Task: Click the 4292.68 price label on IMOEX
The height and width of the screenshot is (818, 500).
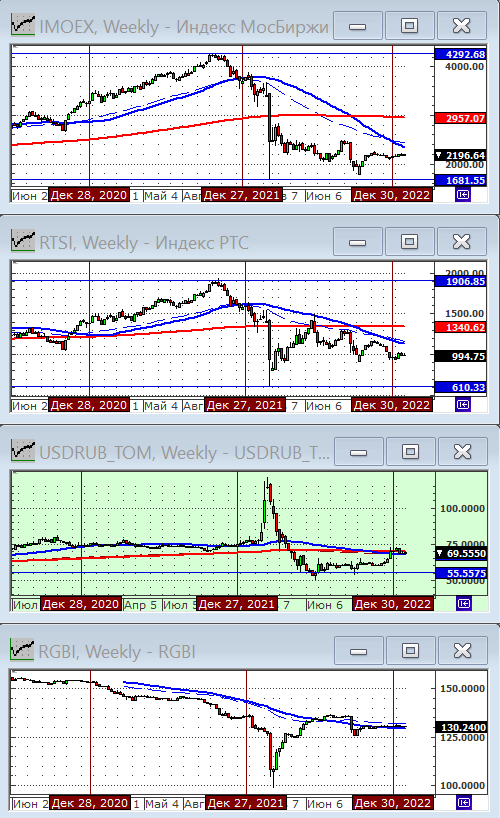Action: [460, 54]
